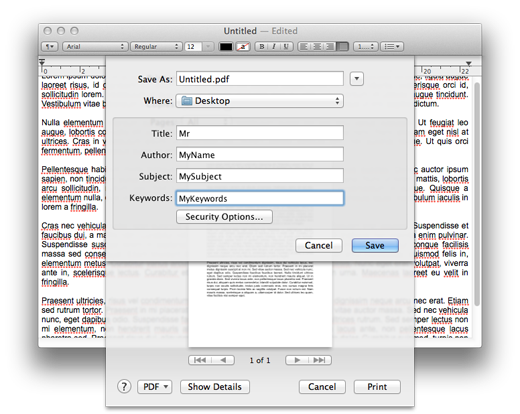This screenshot has height=414, width=520.
Task: Click the Title field containing Mr
Action: coord(260,133)
